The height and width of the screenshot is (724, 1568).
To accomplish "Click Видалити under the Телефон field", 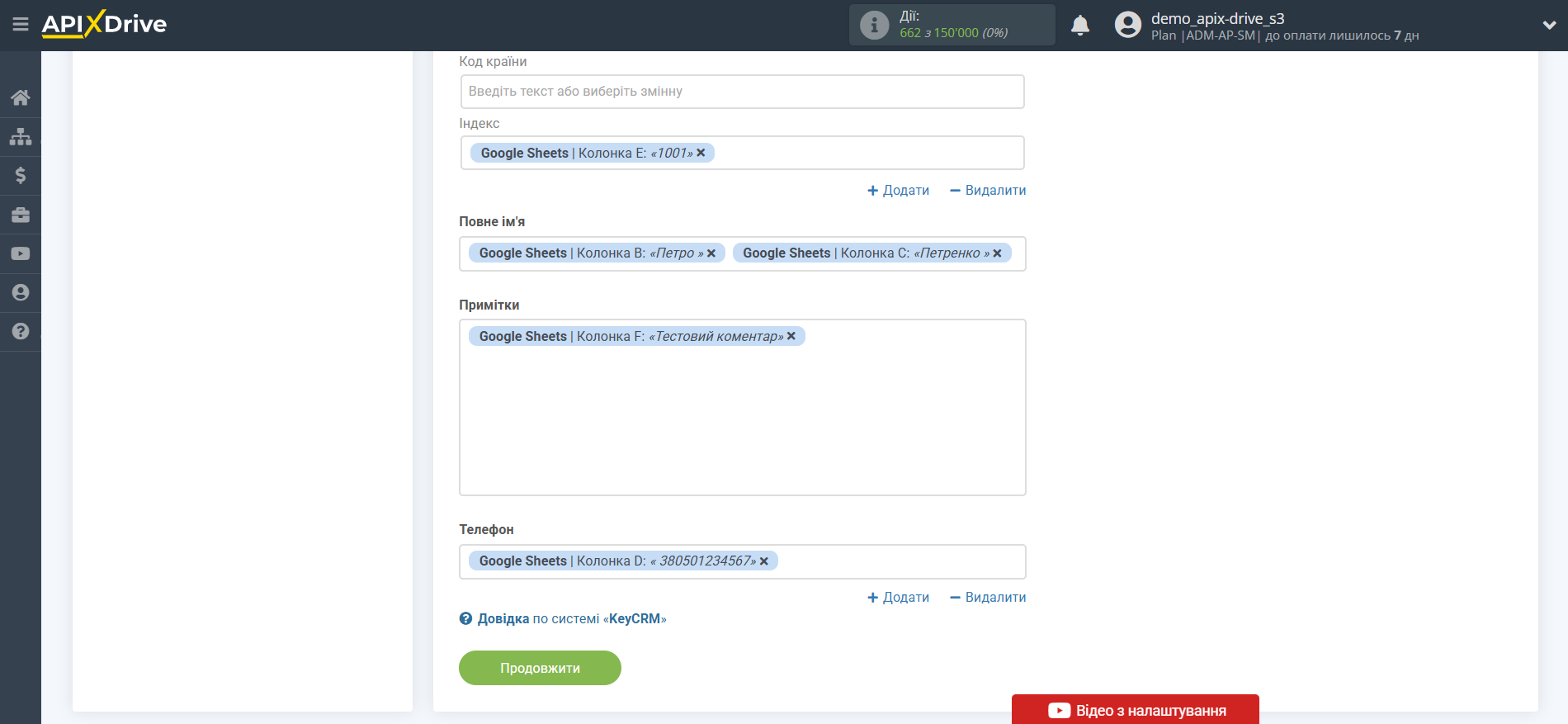I will [988, 598].
